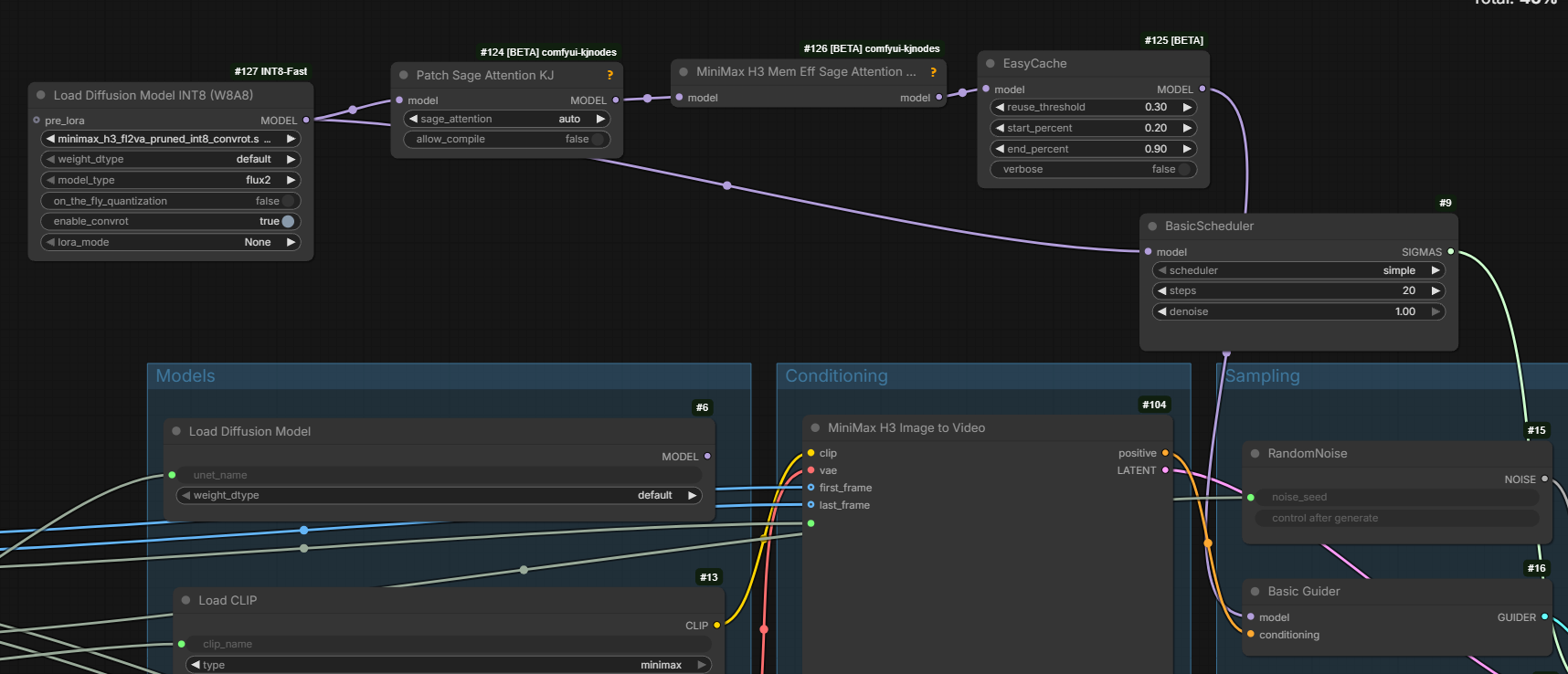This screenshot has height=674, width=1568.
Task: Click the #127 INT8-Fast badge
Action: click(270, 71)
